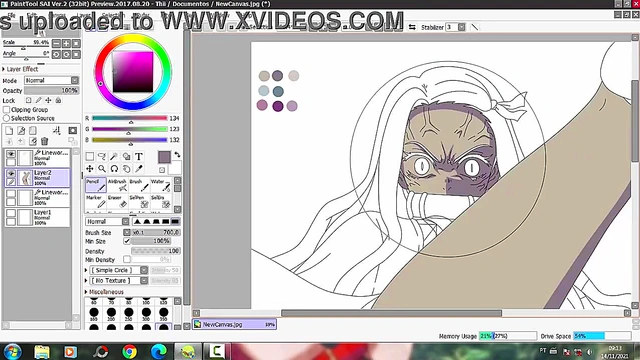The height and width of the screenshot is (360, 640).
Task: Choose the SelPen tool
Action: (x=139, y=201)
